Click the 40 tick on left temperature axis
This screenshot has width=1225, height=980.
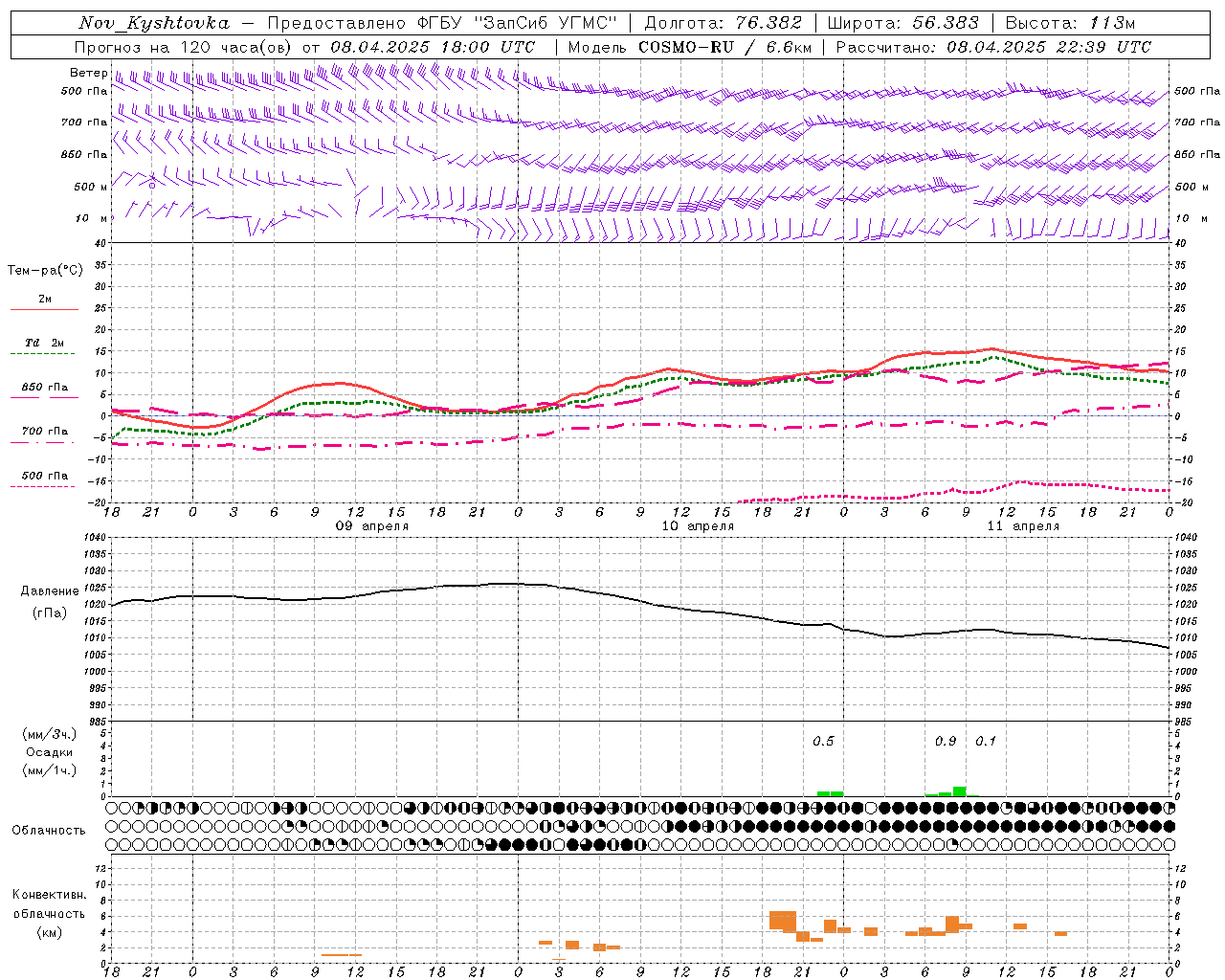pyautogui.click(x=100, y=243)
